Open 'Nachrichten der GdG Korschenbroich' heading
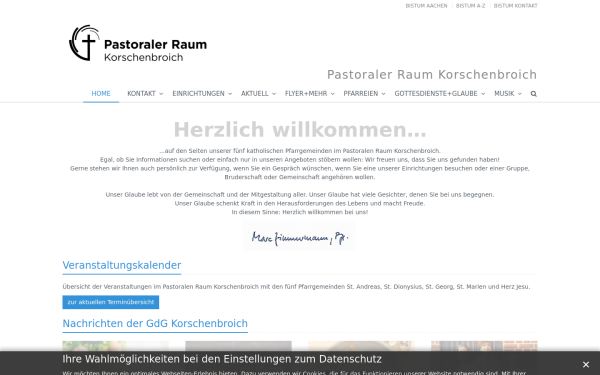600x375 pixels. coord(155,324)
